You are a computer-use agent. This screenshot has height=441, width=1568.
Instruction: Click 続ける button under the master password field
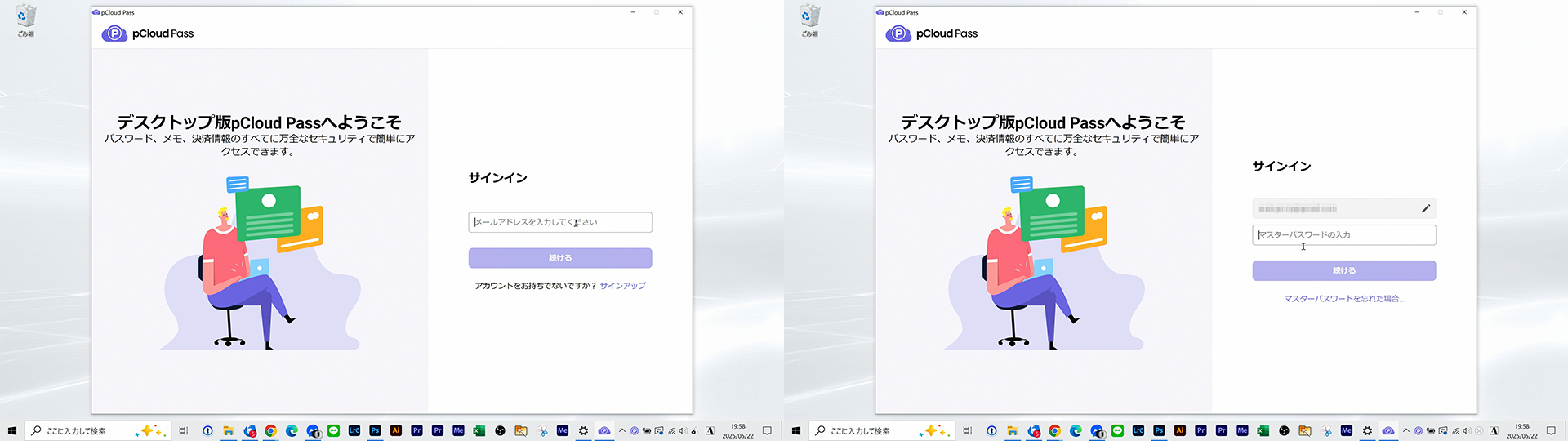[1344, 270]
